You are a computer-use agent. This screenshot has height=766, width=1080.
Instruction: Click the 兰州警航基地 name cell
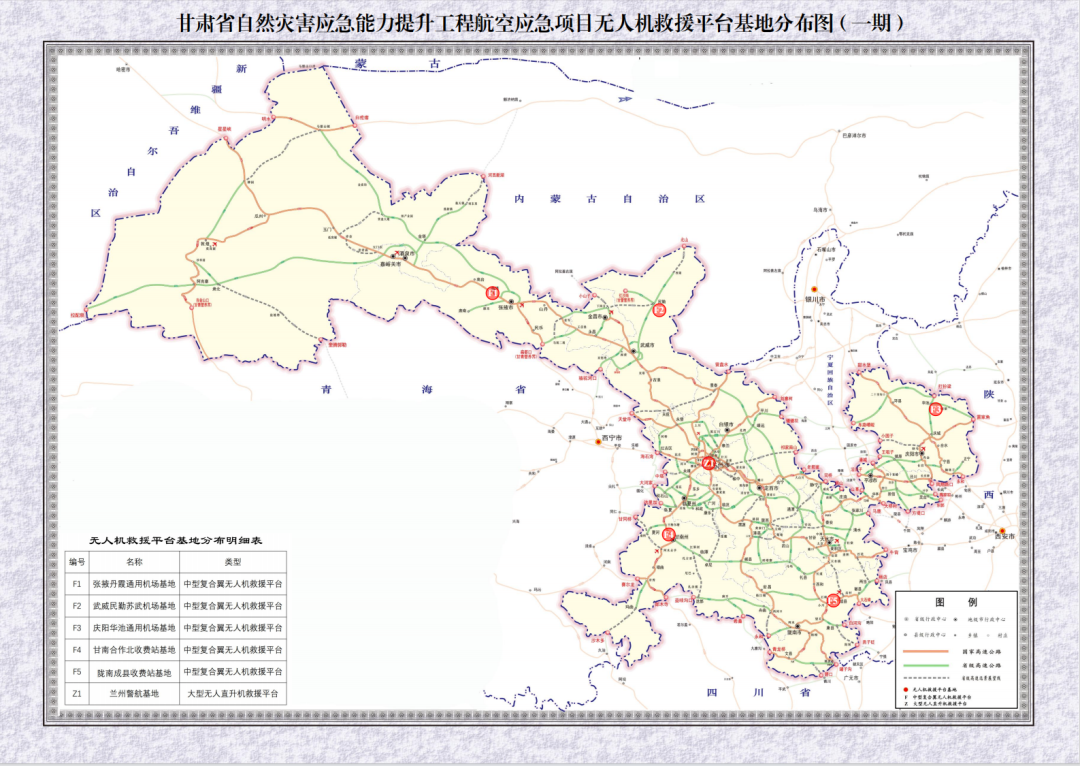[x=134, y=693]
